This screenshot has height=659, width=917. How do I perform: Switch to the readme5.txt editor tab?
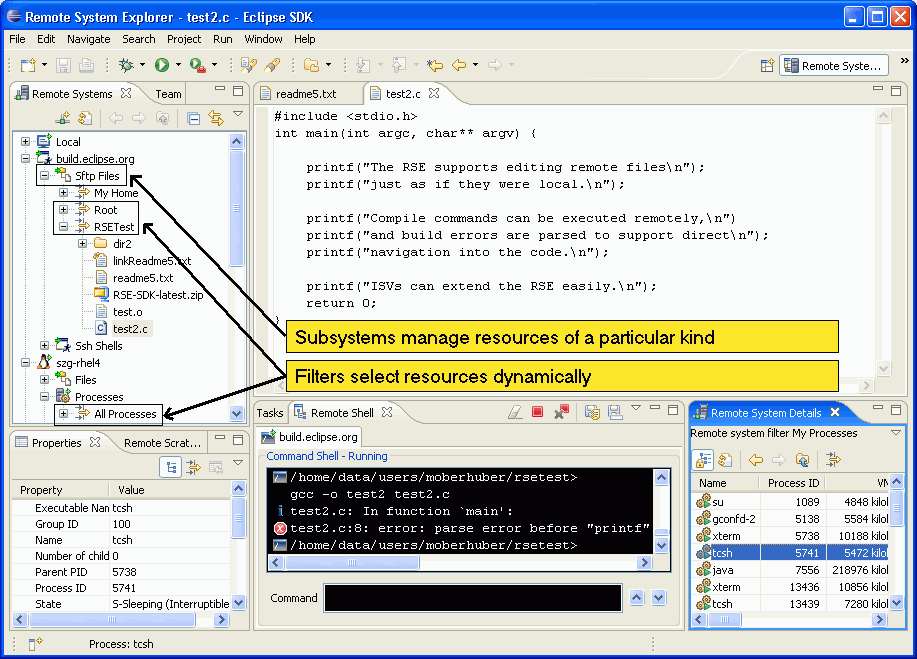click(306, 93)
